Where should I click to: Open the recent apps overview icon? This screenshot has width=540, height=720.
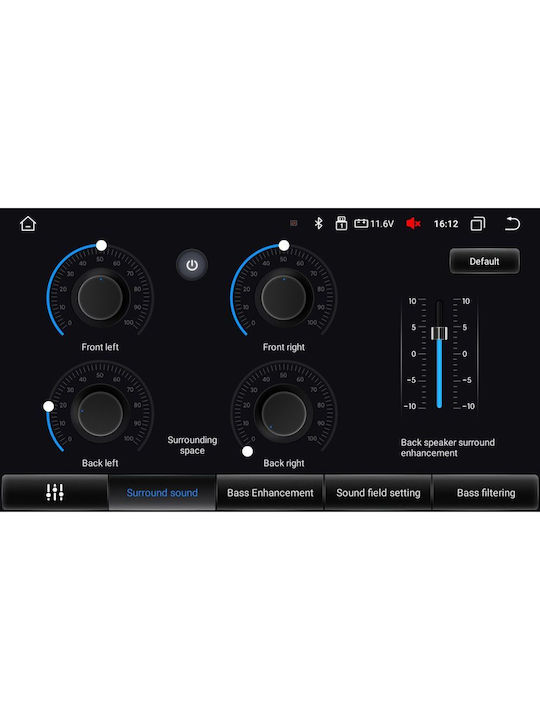pyautogui.click(x=478, y=224)
